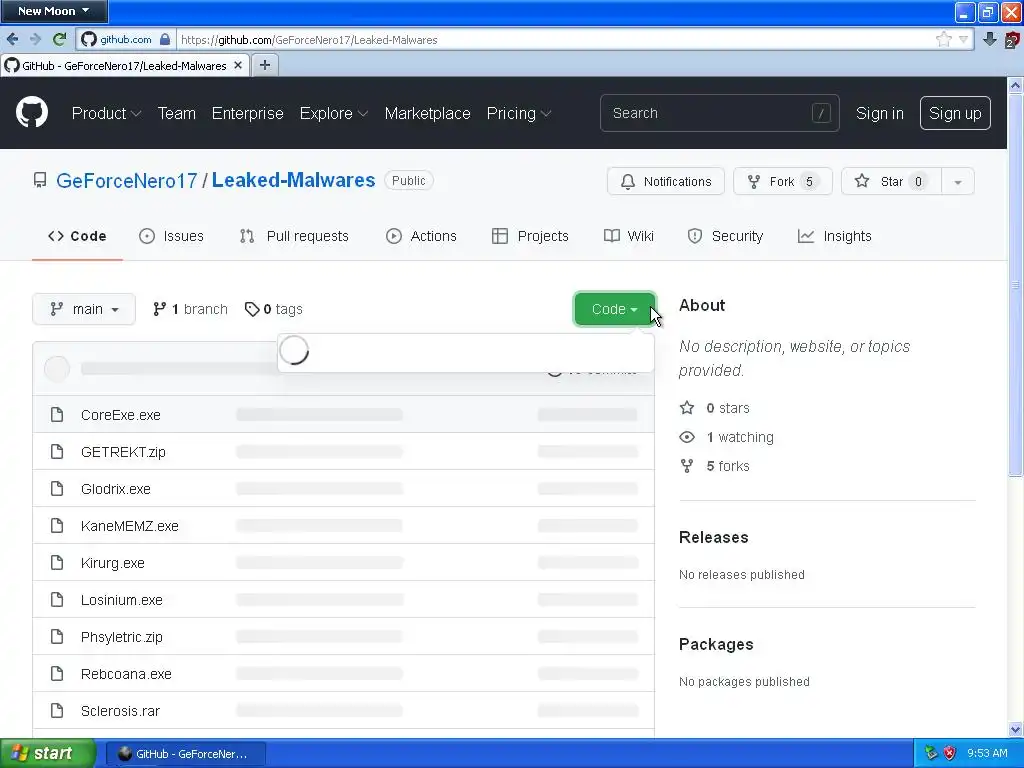Click the slash shortcut icon in search
Screen dimensions: 1024x768
coord(821,113)
